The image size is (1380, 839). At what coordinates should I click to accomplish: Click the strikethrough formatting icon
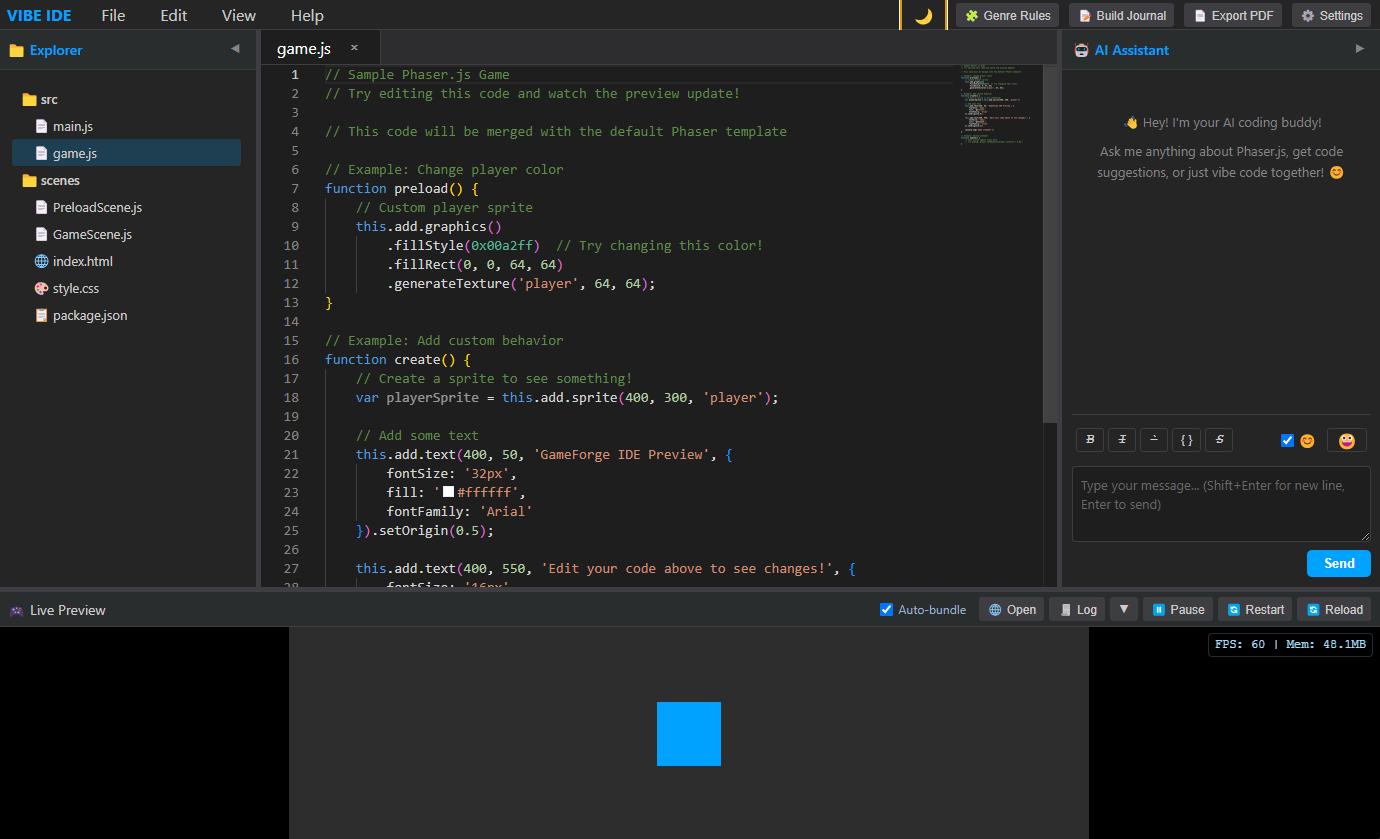click(x=1219, y=440)
